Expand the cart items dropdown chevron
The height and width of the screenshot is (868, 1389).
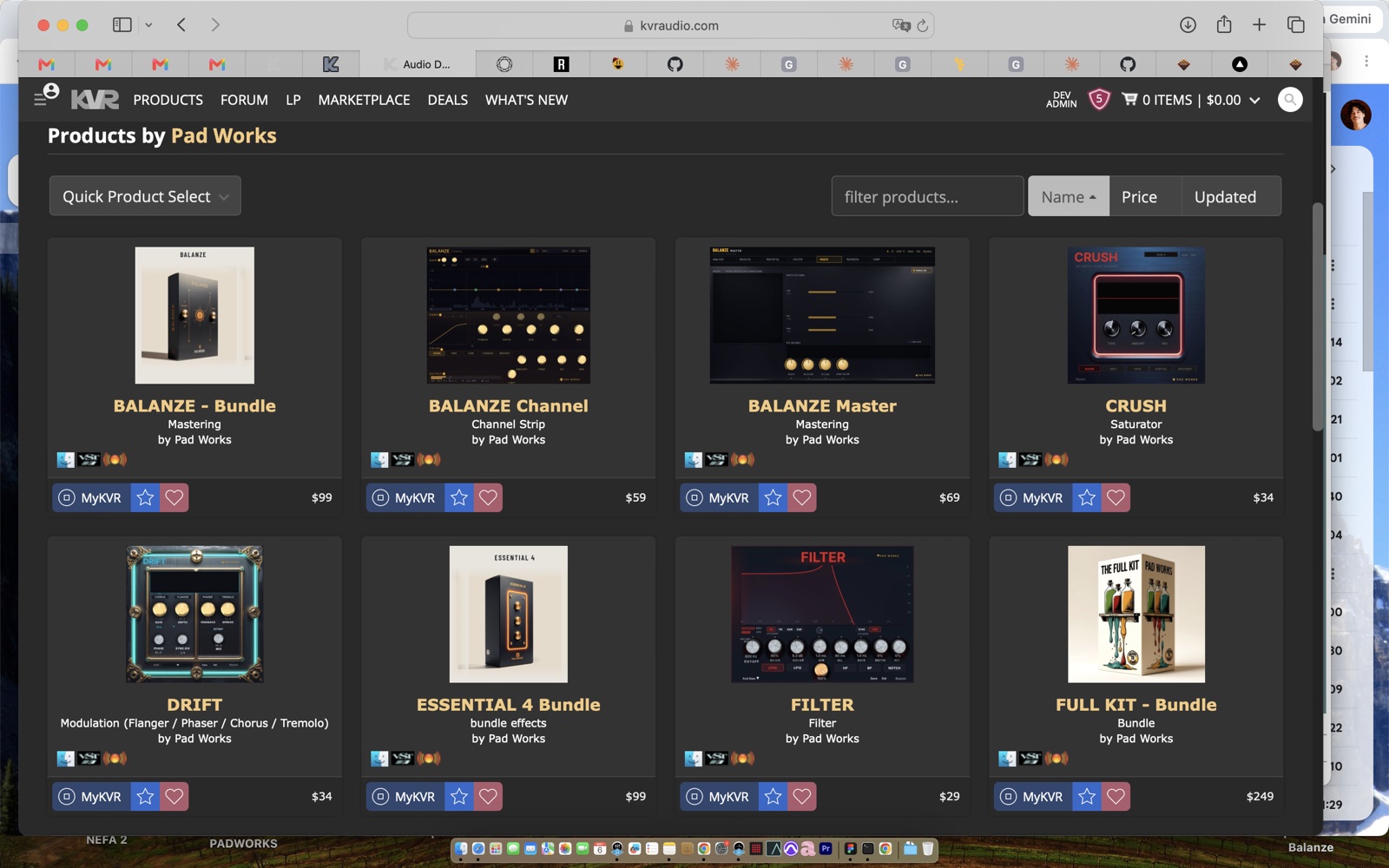pos(1254,101)
